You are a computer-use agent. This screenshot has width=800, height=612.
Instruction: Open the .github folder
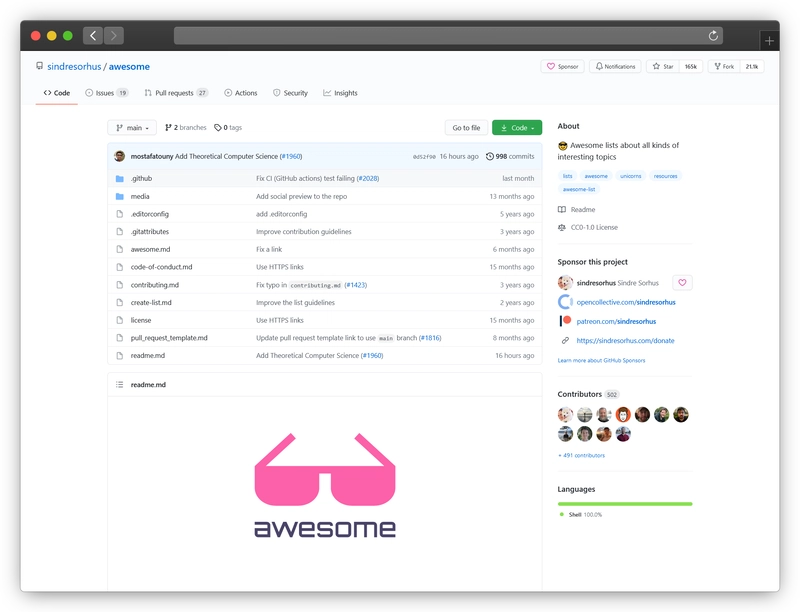tap(141, 178)
